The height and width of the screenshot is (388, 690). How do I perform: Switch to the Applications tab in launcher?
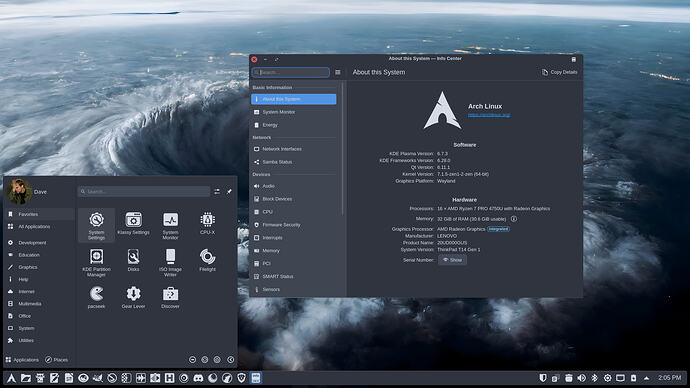click(x=22, y=359)
